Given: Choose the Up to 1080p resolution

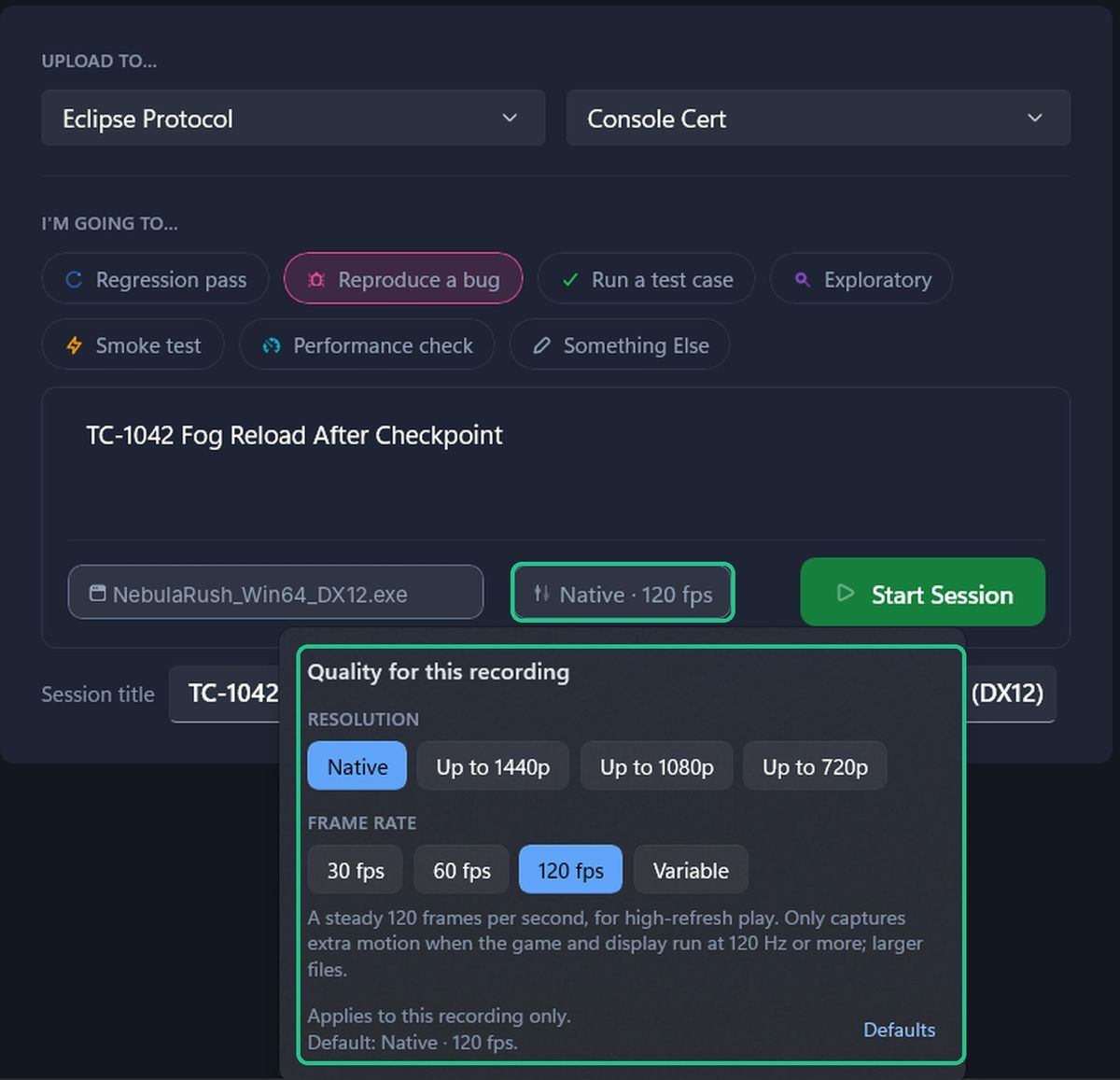Looking at the screenshot, I should (x=657, y=766).
